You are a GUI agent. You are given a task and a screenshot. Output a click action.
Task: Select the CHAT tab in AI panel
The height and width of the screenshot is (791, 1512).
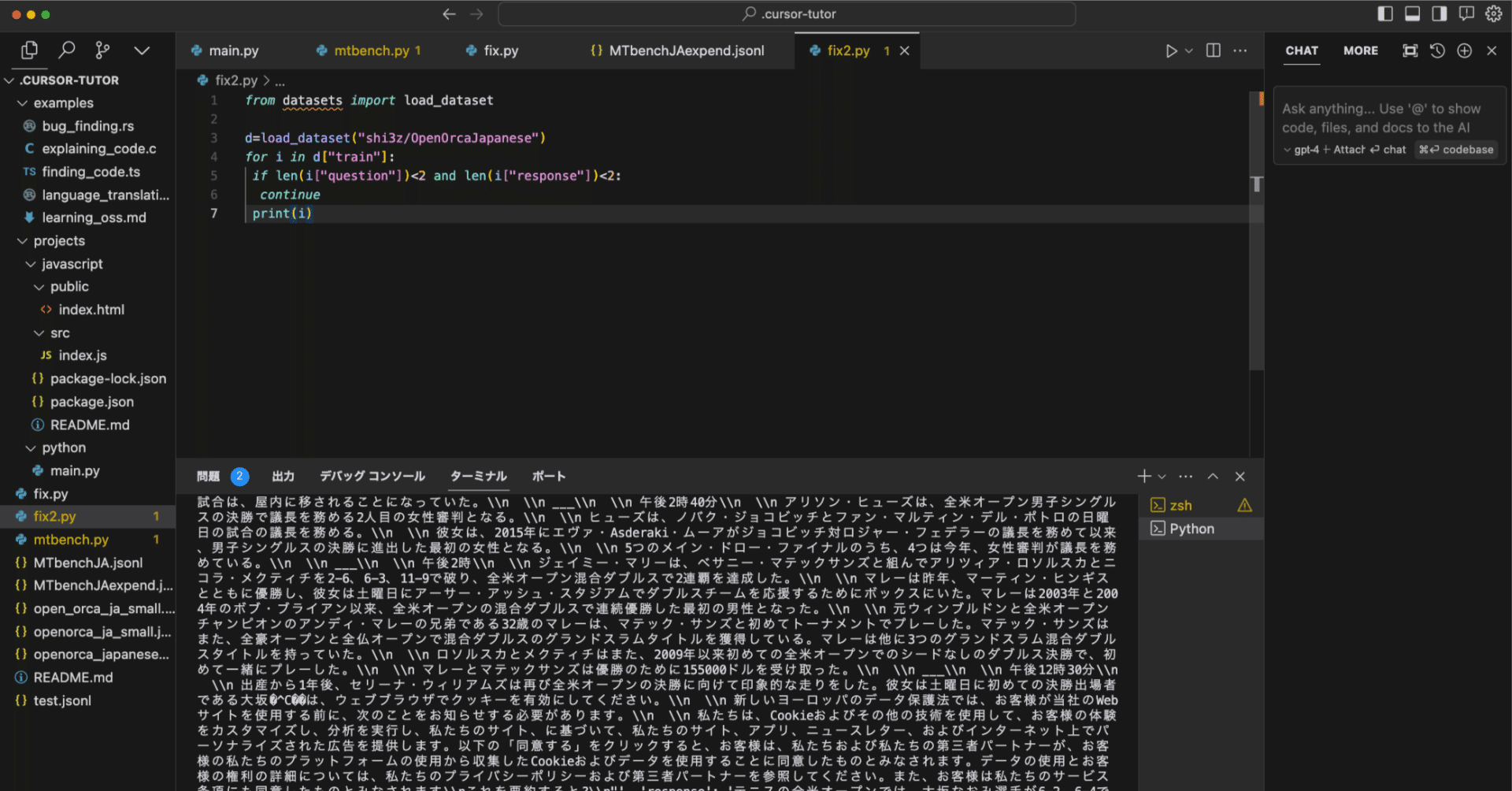pyautogui.click(x=1302, y=50)
